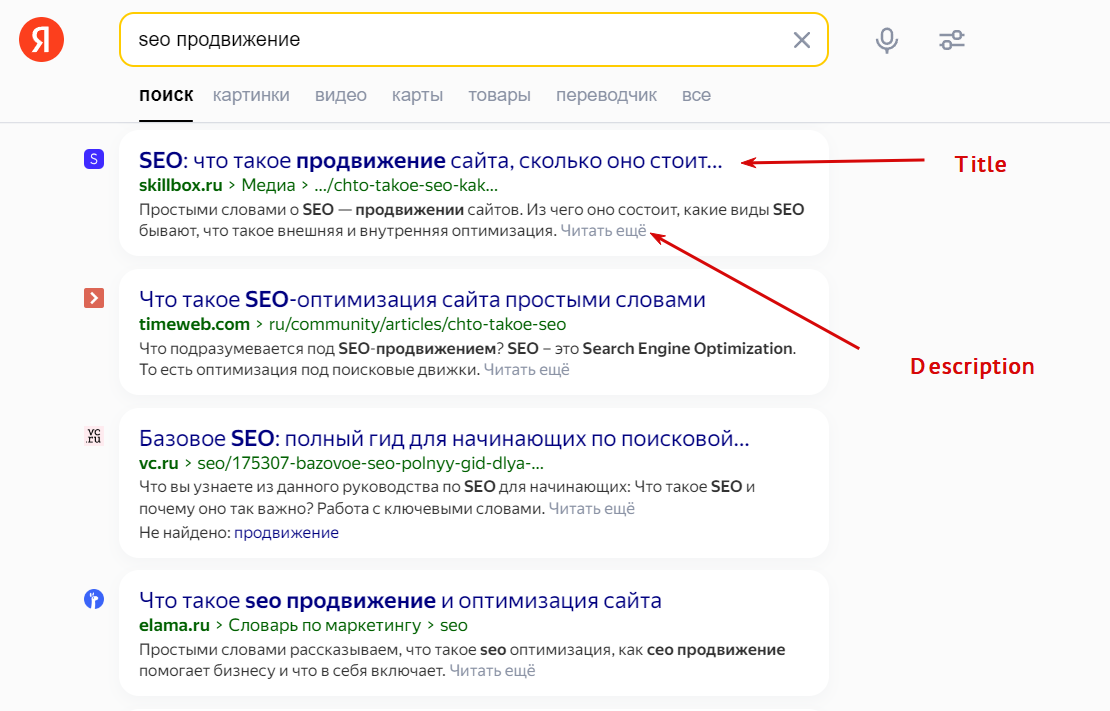The image size is (1110, 711).
Task: Click the Yandex logo
Action: click(x=40, y=40)
